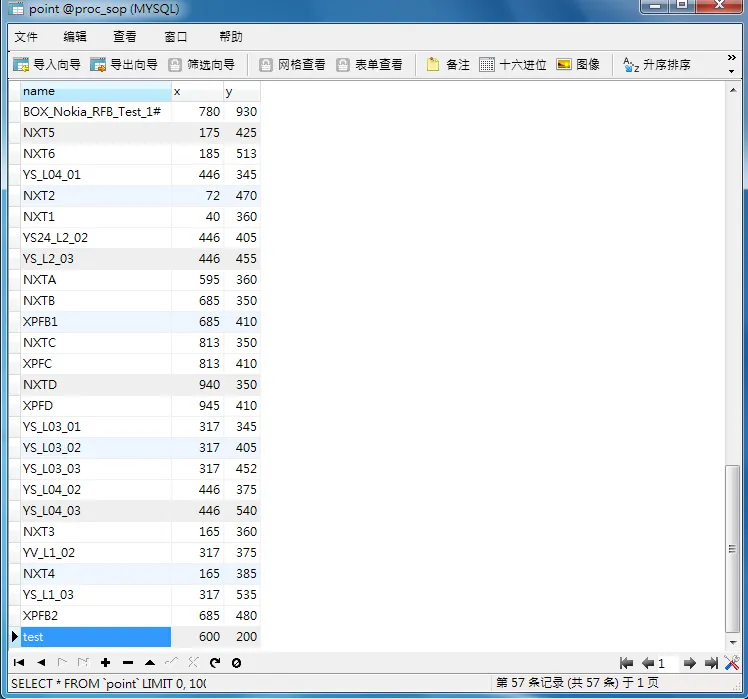Open the 查看 menu
748x699 pixels.
coord(125,37)
